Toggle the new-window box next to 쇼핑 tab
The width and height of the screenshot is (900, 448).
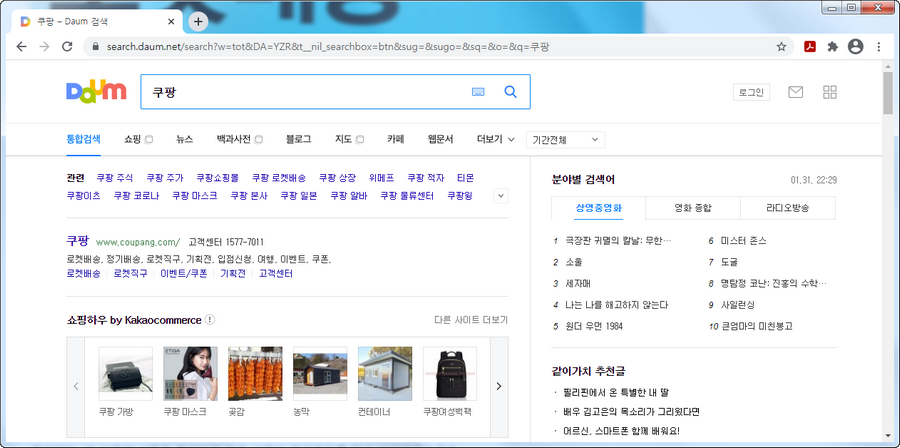(x=149, y=139)
